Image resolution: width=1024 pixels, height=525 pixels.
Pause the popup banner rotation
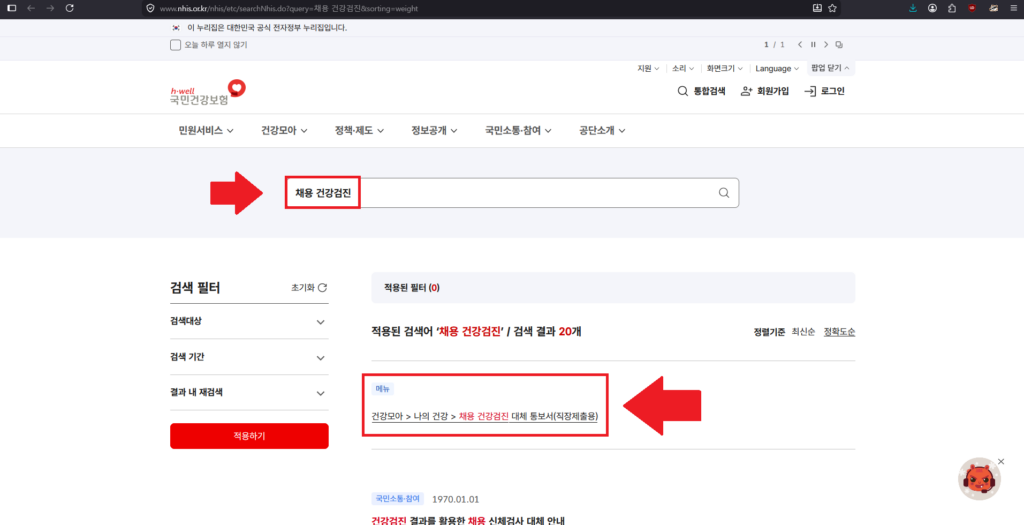[813, 44]
